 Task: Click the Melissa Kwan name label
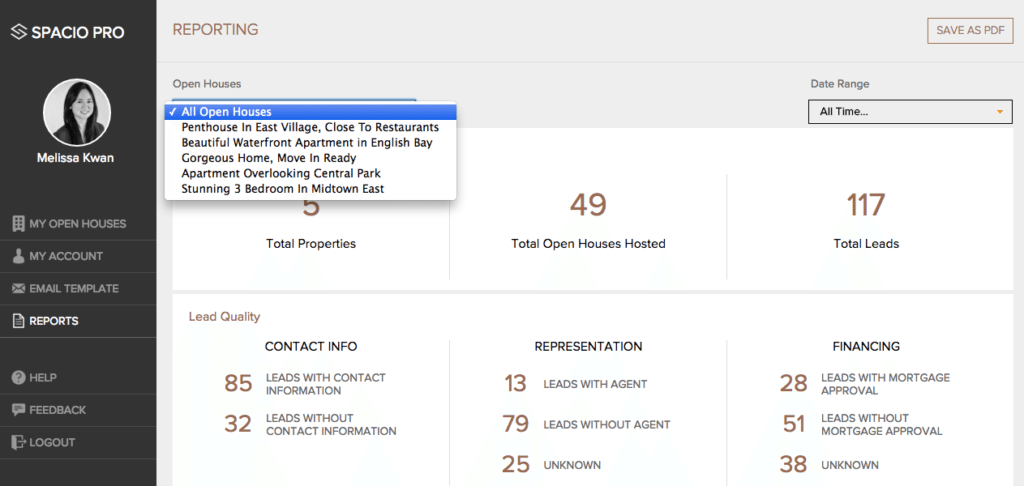point(77,158)
